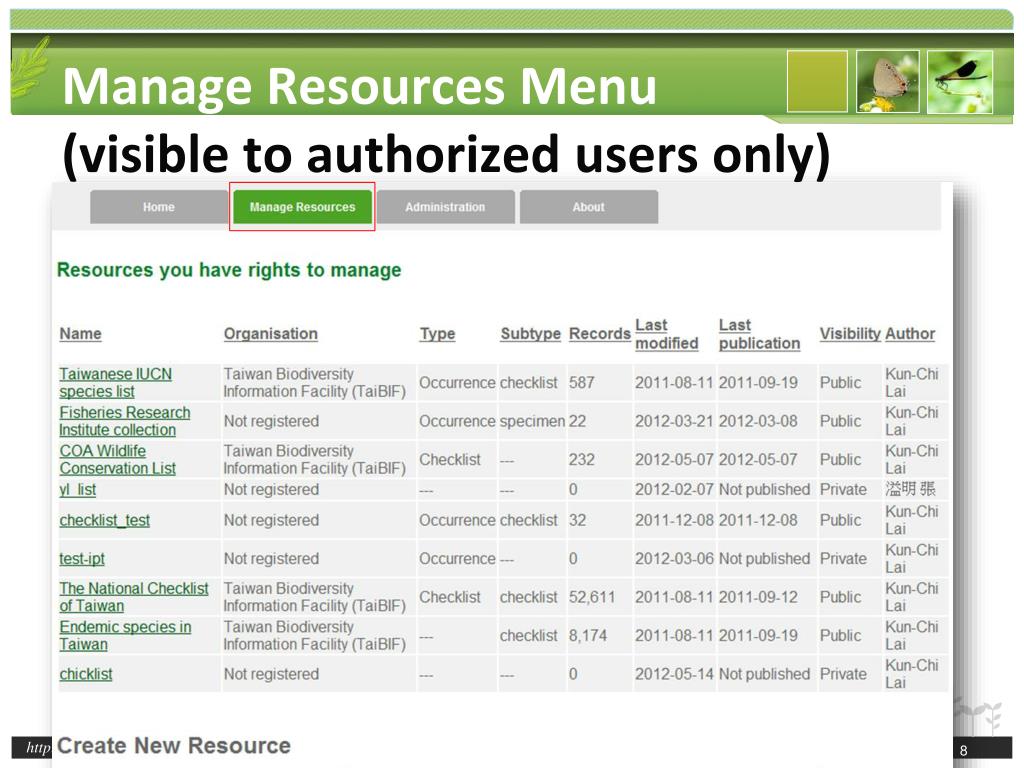Click Occurrence type in checklist_test row
This screenshot has height=768, width=1024.
point(457,520)
